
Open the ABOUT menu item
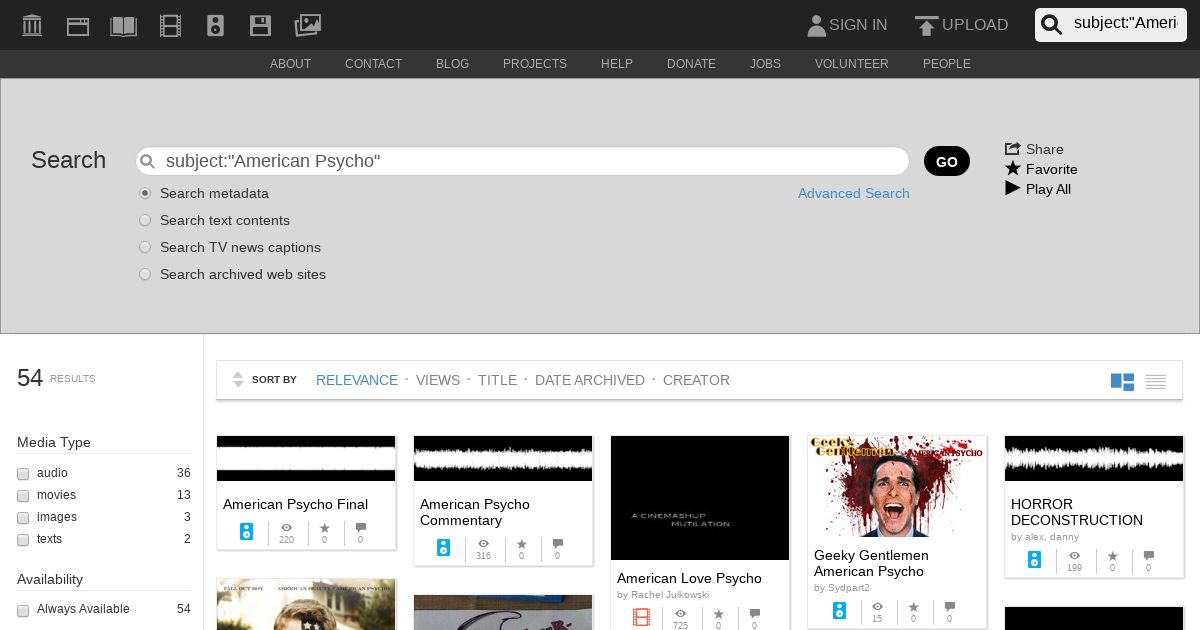pos(290,64)
